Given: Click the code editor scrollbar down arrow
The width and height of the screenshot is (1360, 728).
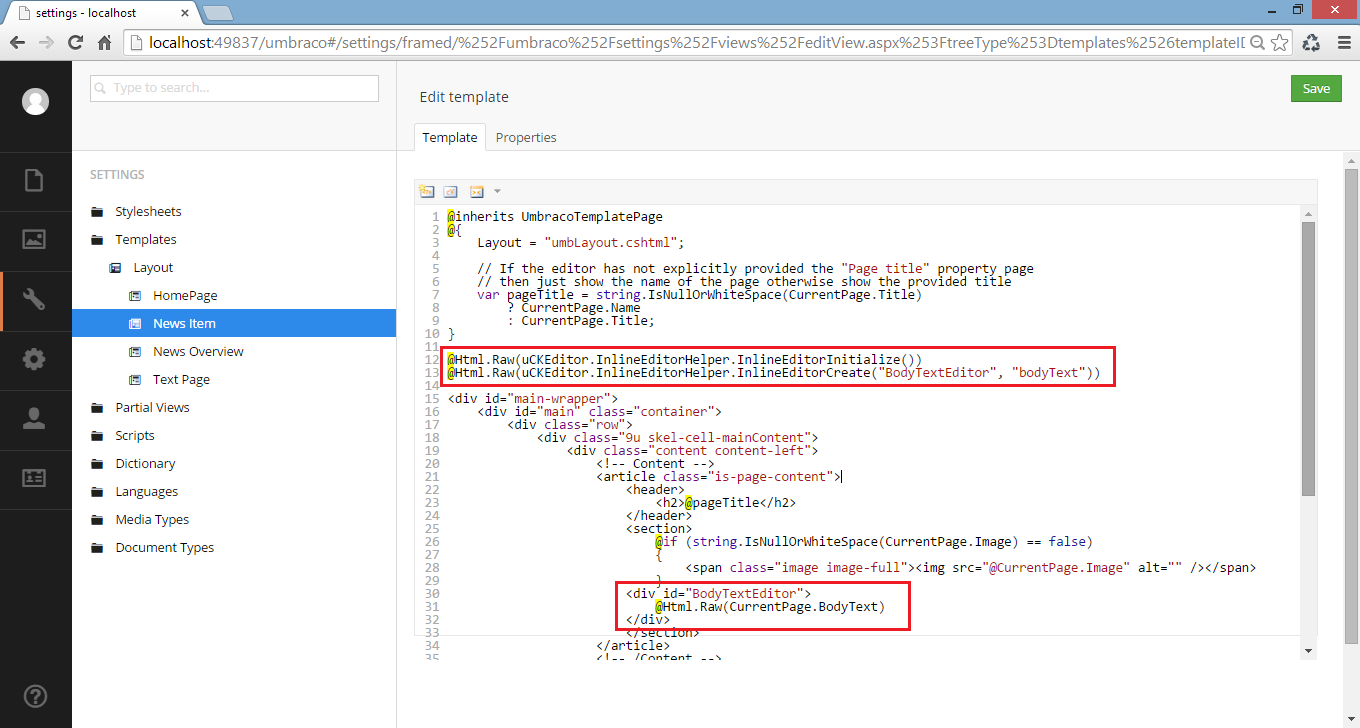Looking at the screenshot, I should (x=1309, y=651).
